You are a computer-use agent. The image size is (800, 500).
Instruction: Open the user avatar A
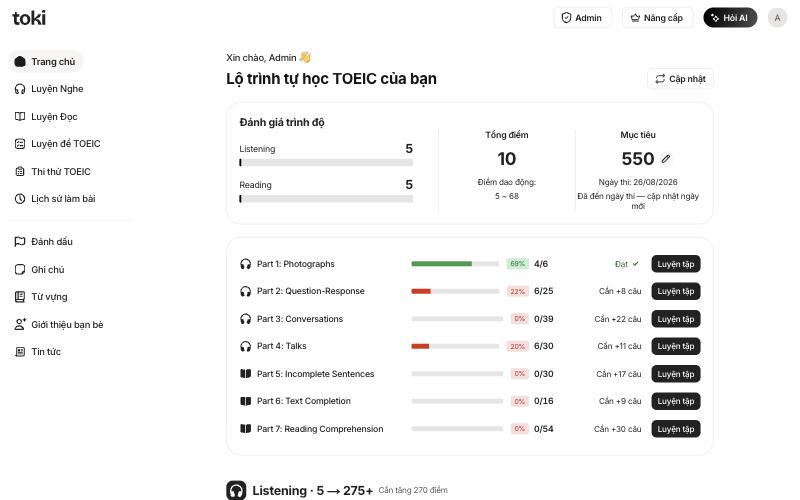(777, 18)
